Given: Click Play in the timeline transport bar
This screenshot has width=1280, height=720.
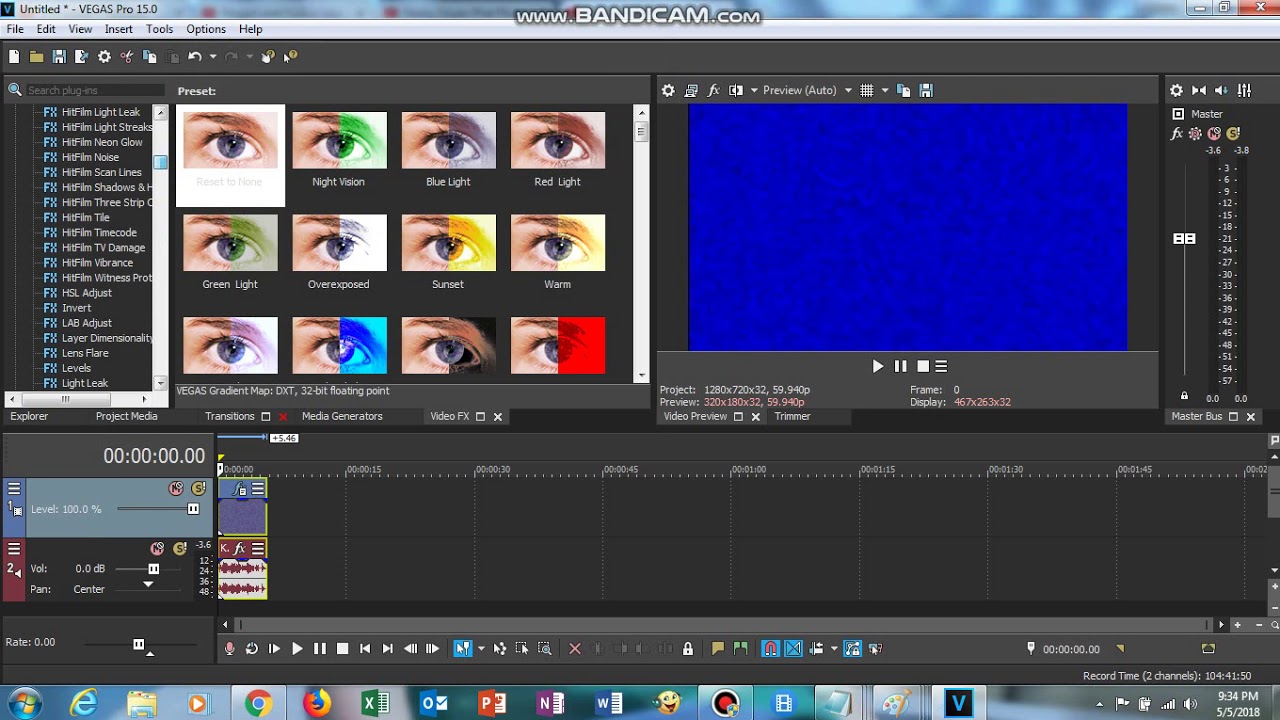Looking at the screenshot, I should tap(297, 649).
